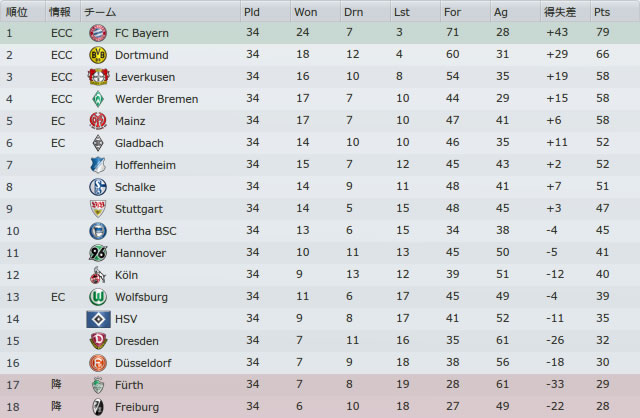Select the Werder Bremen diamond logo
Image resolution: width=640 pixels, height=418 pixels.
98,99
